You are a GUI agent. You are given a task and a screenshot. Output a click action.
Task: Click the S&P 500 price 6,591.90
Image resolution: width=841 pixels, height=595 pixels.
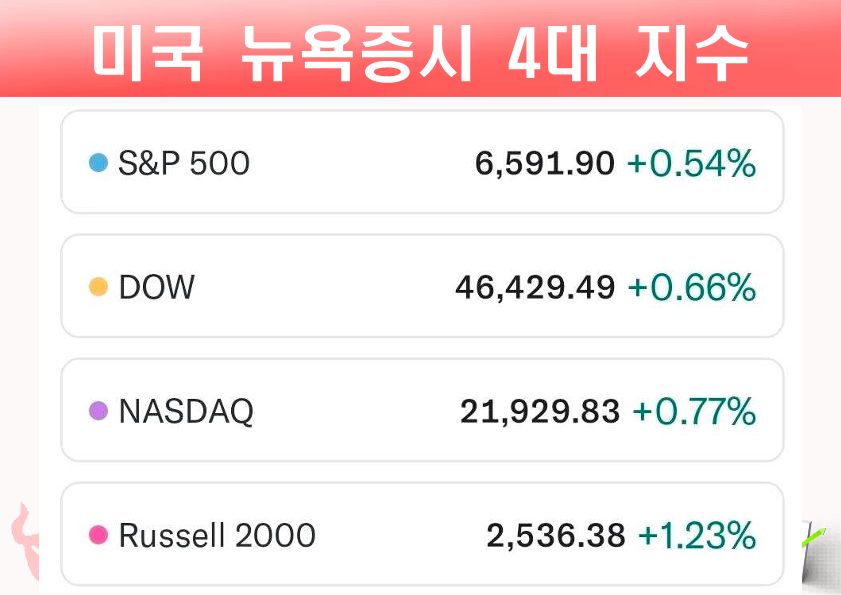544,163
